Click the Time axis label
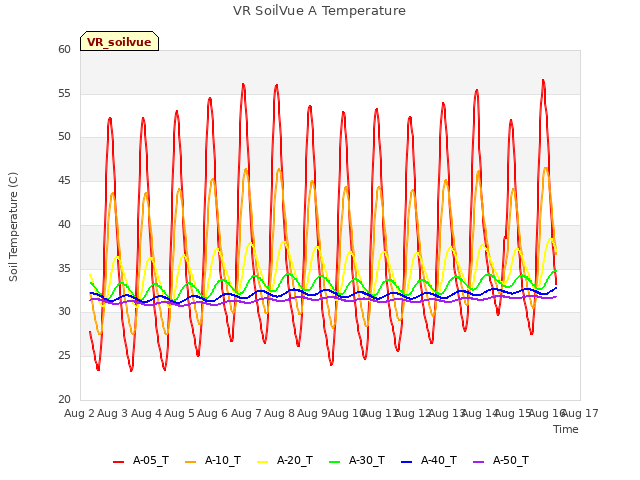Image resolution: width=640 pixels, height=480 pixels. point(565,429)
